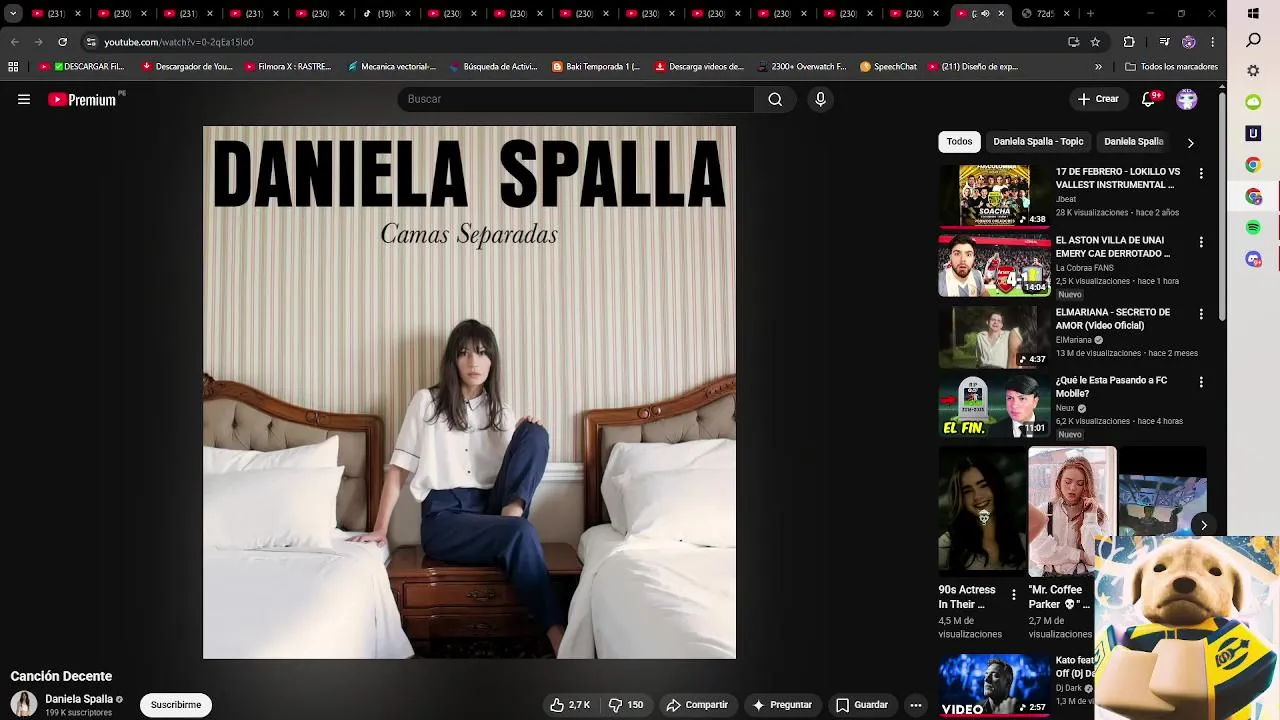Screen dimensions: 1280x720
Task: Open Chrome three-dot menu
Action: click(x=1212, y=42)
